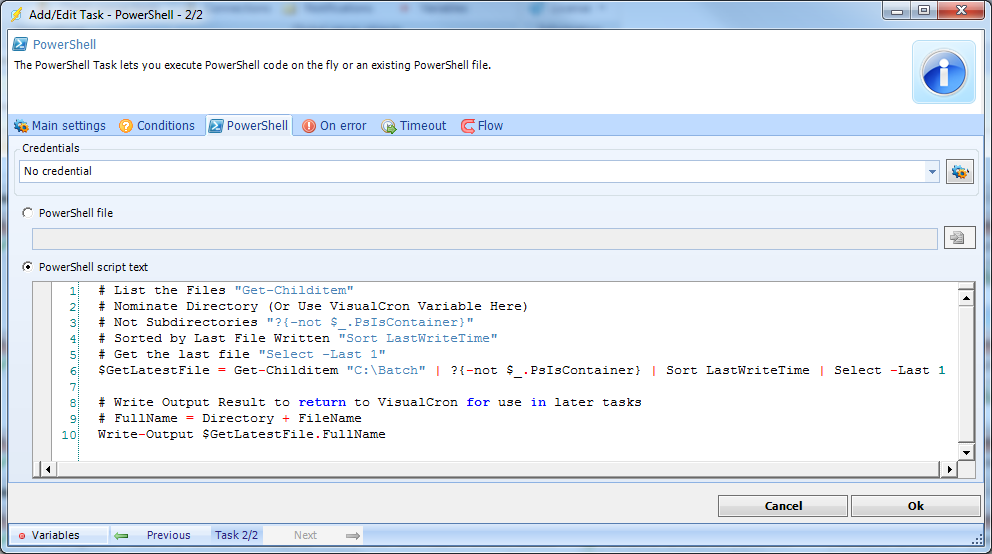Click the script editor scroll down arrow

tap(966, 452)
